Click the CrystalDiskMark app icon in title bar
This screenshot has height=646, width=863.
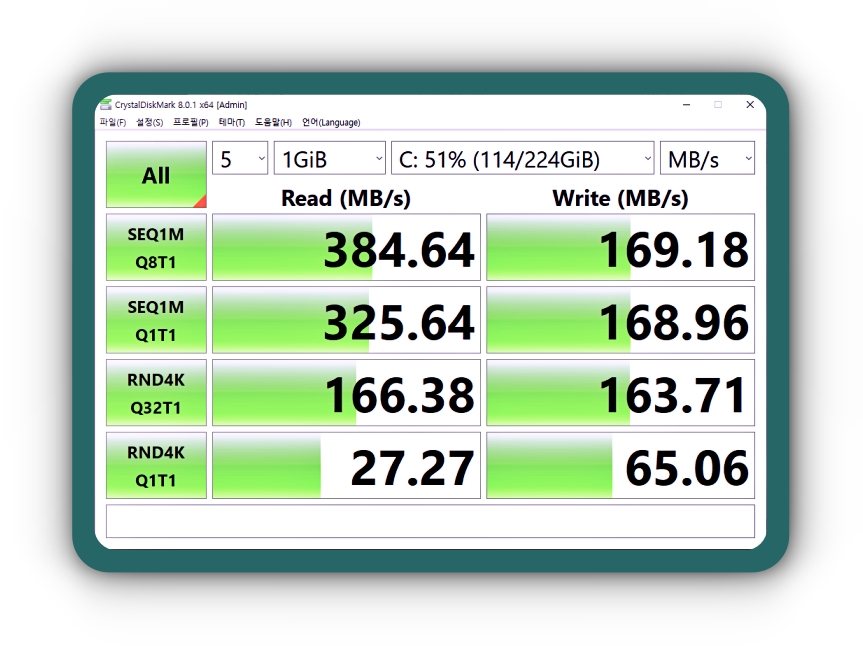click(x=106, y=105)
